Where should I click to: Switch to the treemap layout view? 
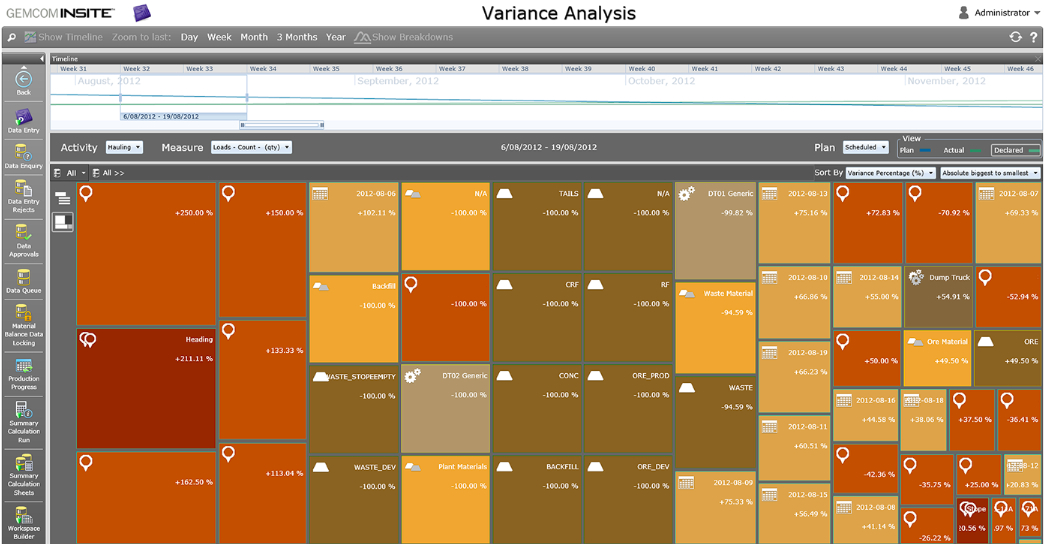point(62,221)
